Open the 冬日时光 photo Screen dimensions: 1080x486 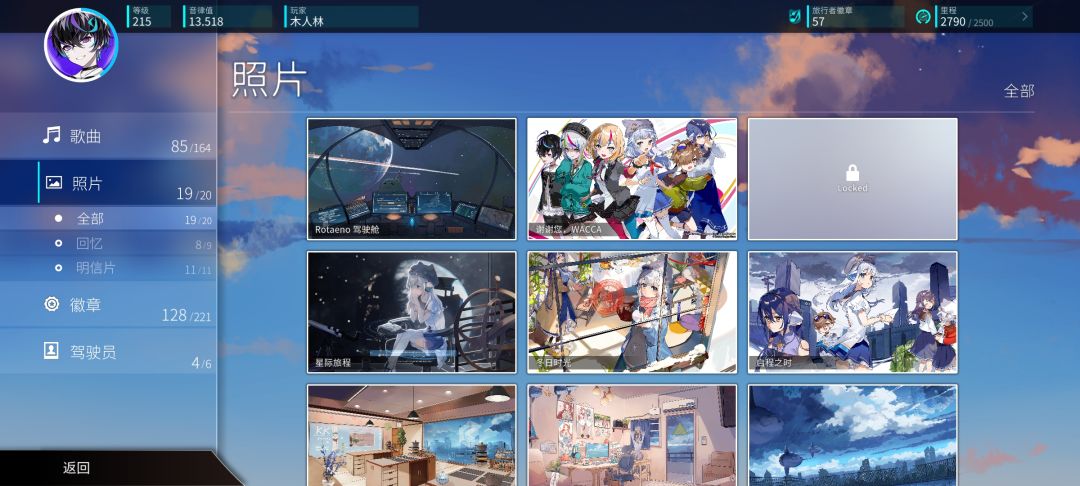tap(632, 312)
